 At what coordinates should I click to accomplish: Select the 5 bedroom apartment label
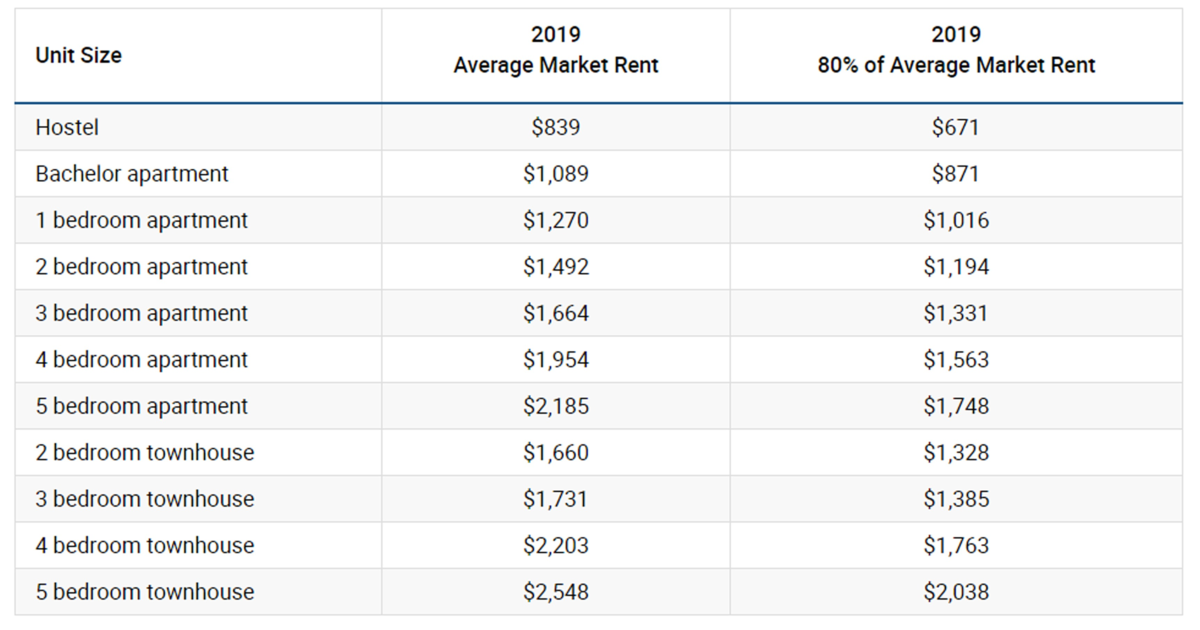pos(141,406)
